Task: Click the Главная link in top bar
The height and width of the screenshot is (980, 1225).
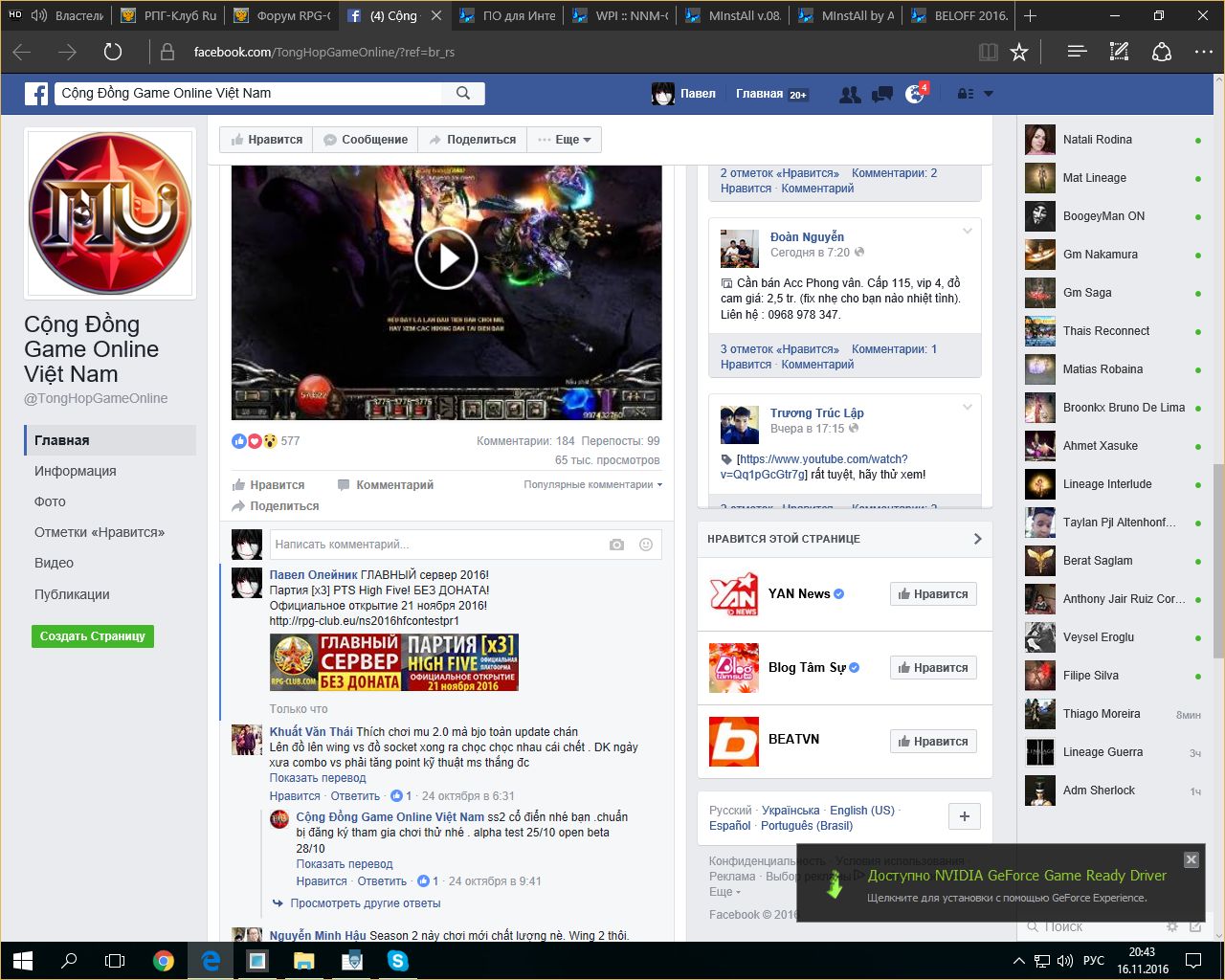Action: coord(759,94)
